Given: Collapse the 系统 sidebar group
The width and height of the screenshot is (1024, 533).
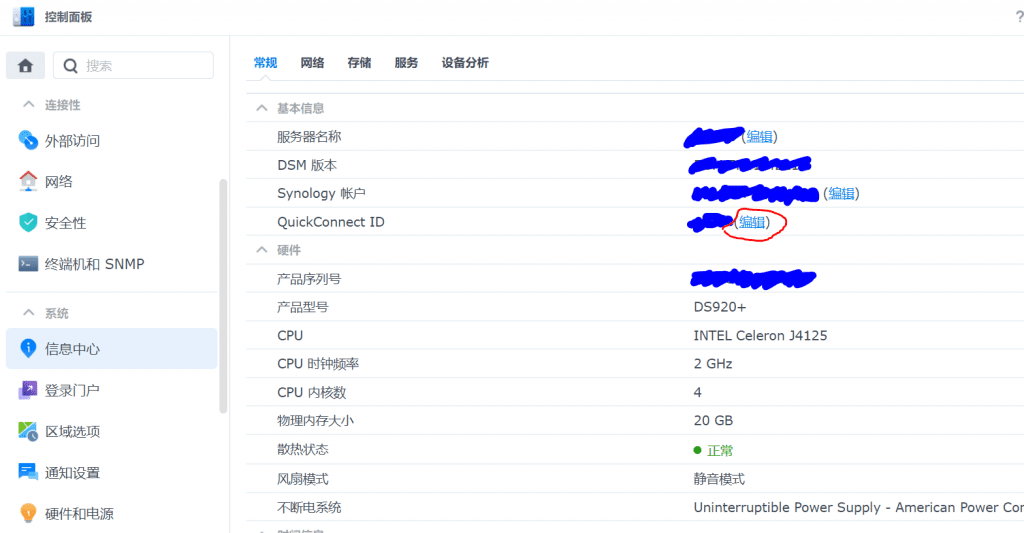Looking at the screenshot, I should [x=28, y=313].
